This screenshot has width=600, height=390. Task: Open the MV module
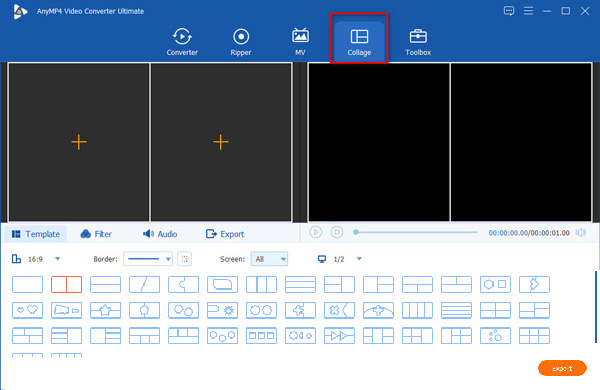(300, 42)
